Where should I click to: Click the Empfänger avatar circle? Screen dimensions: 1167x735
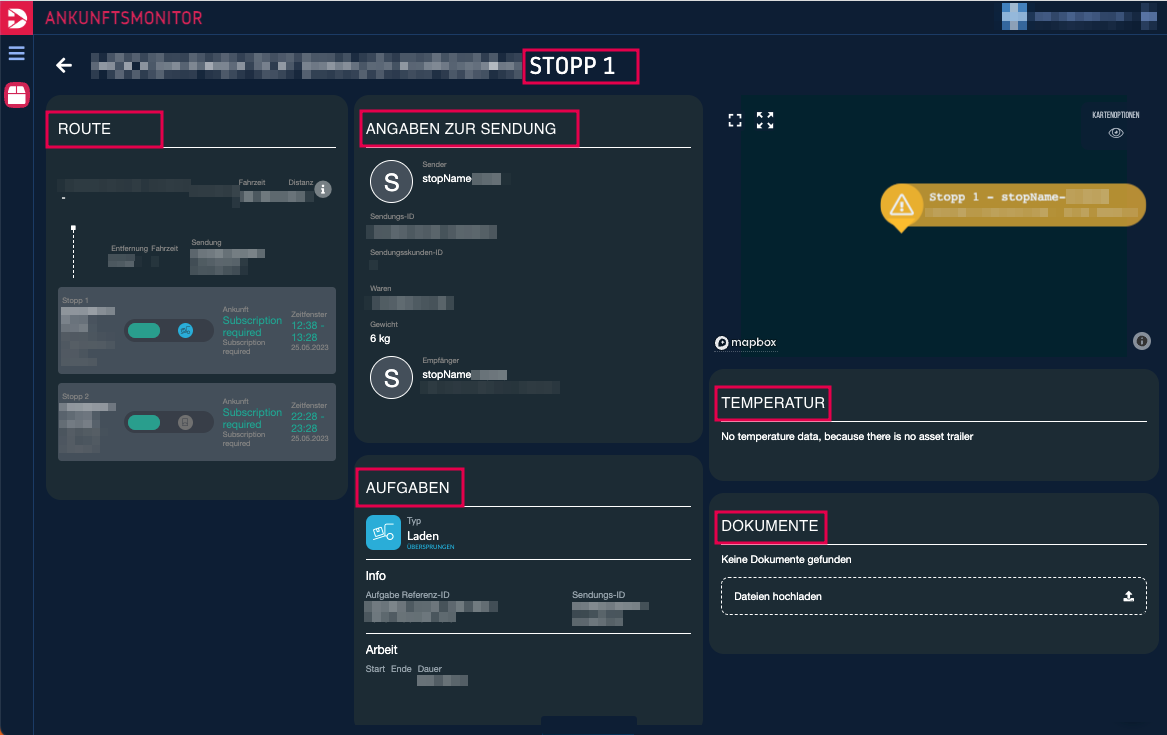pyautogui.click(x=391, y=377)
